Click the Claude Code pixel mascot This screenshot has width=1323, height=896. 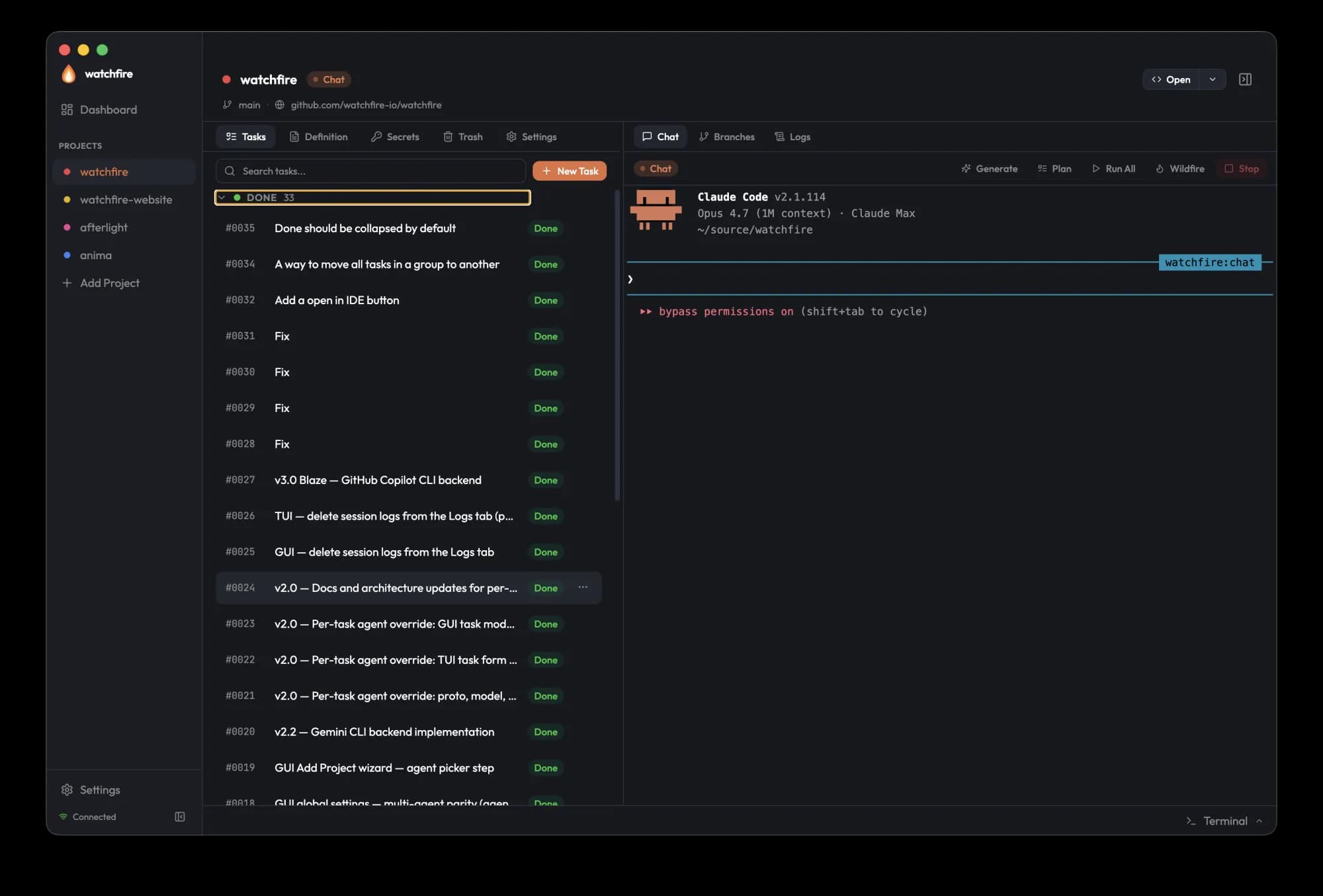656,210
